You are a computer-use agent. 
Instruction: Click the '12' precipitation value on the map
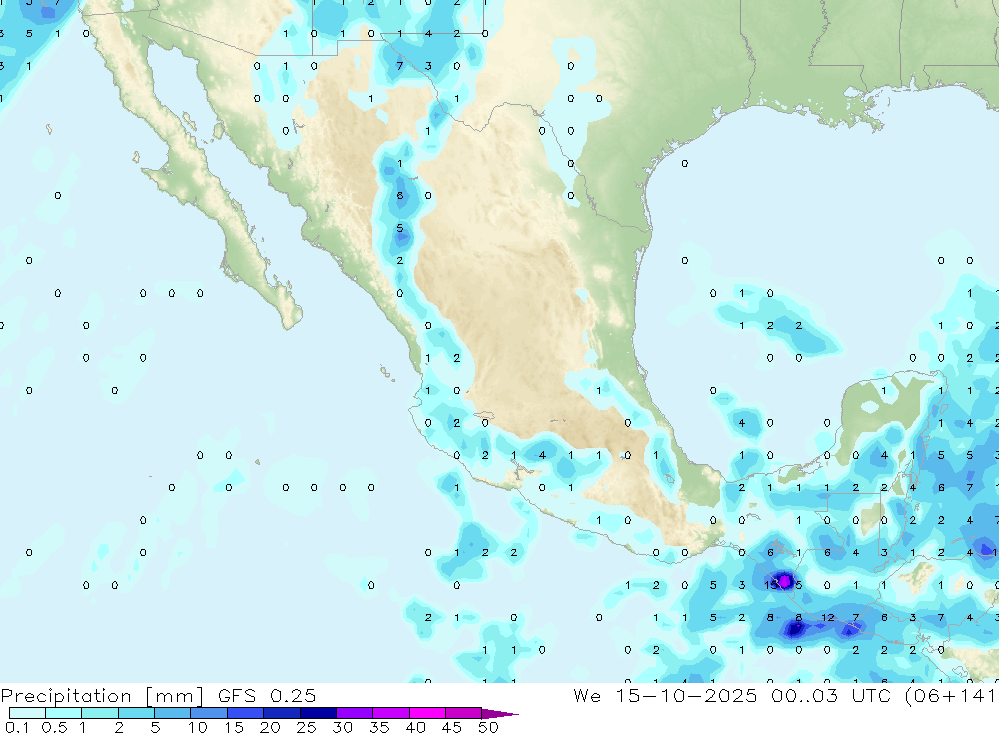tap(828, 618)
